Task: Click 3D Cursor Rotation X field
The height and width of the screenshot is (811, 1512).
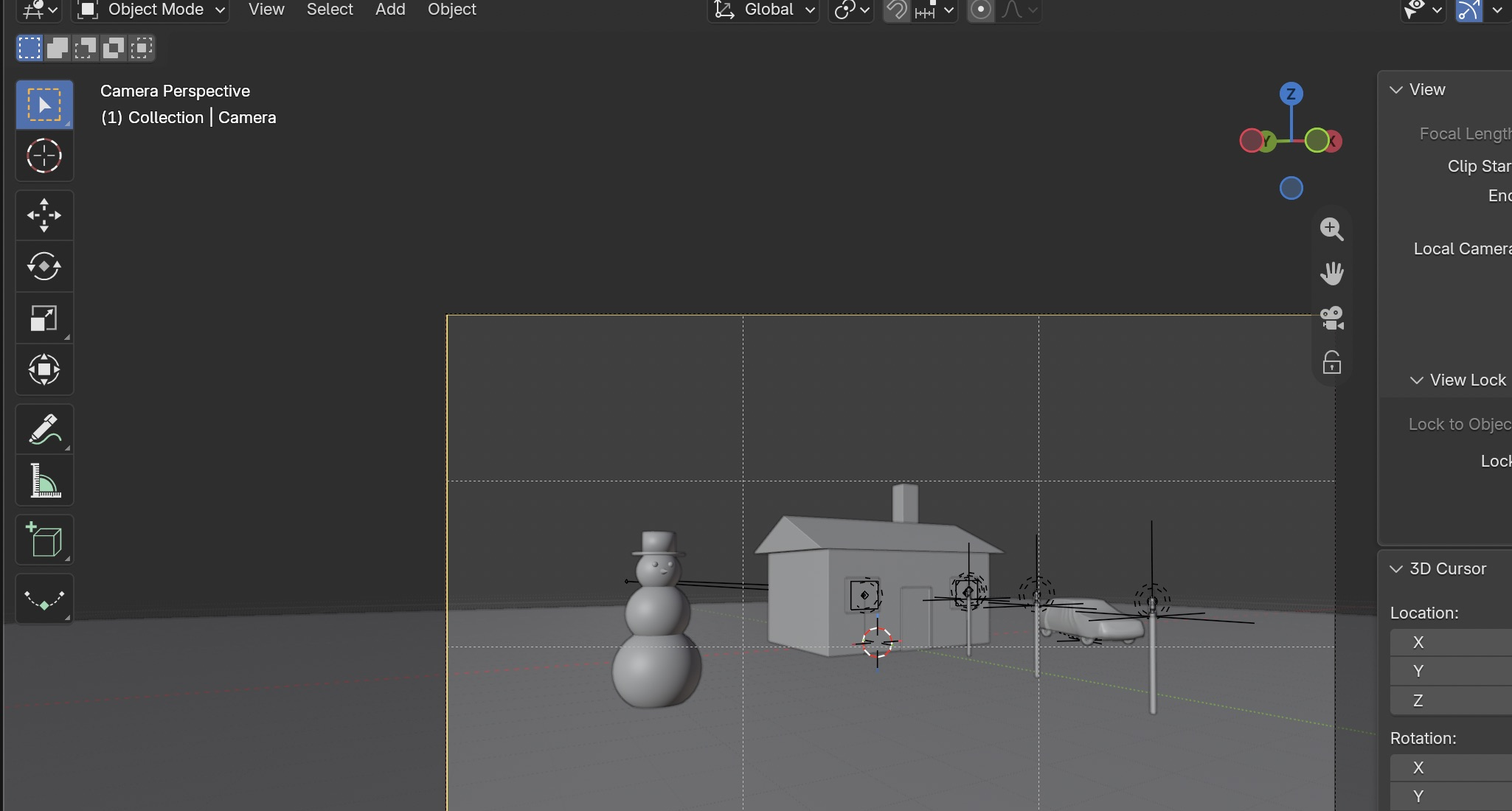Action: 1451,768
